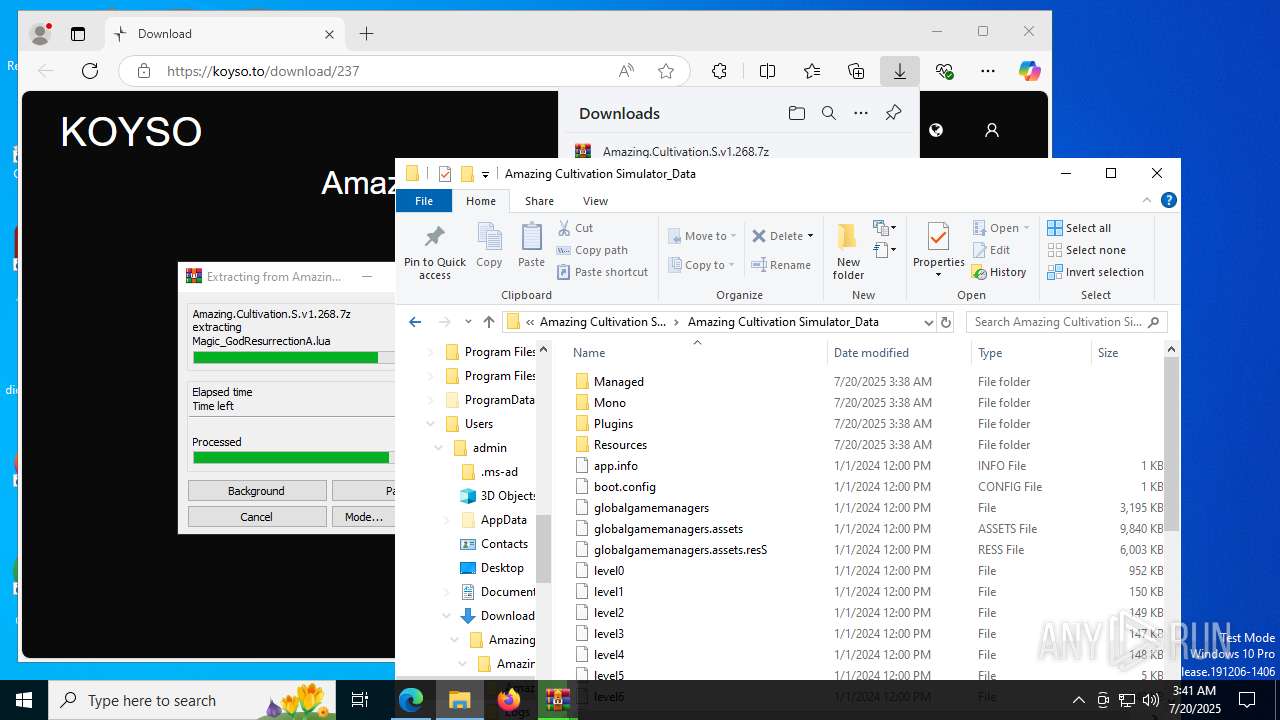
Task: Click Select all in ribbon
Action: [1079, 228]
